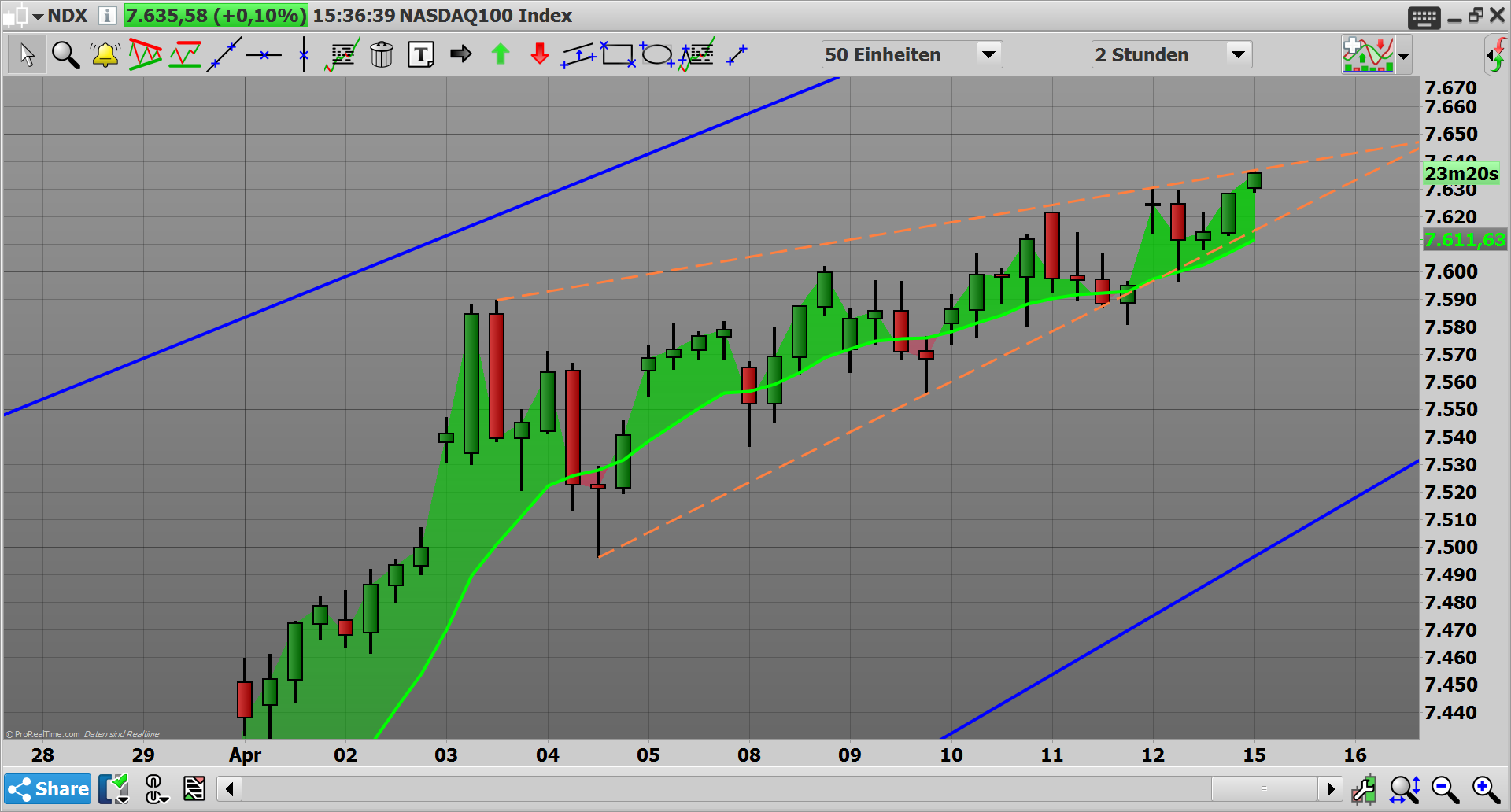Image resolution: width=1511 pixels, height=812 pixels.
Task: Click the NASDAQ100 Index title text
Action: [486, 16]
